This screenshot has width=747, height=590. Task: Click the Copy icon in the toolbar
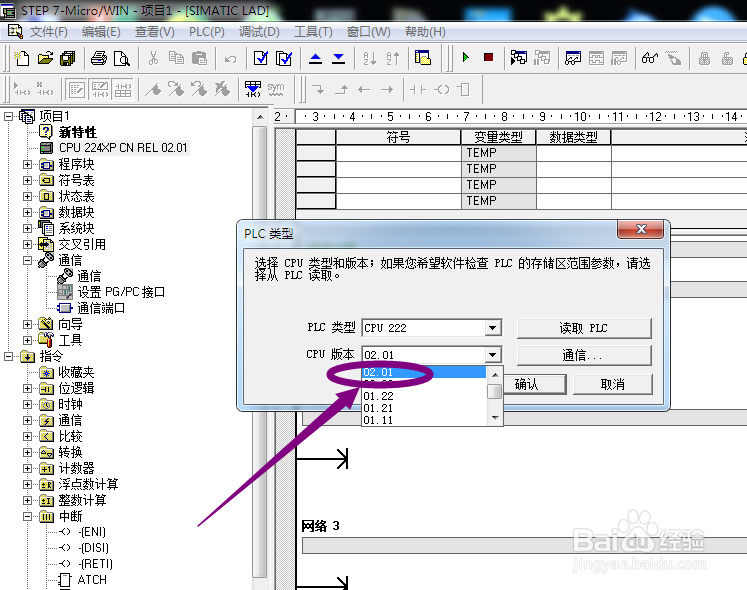176,58
